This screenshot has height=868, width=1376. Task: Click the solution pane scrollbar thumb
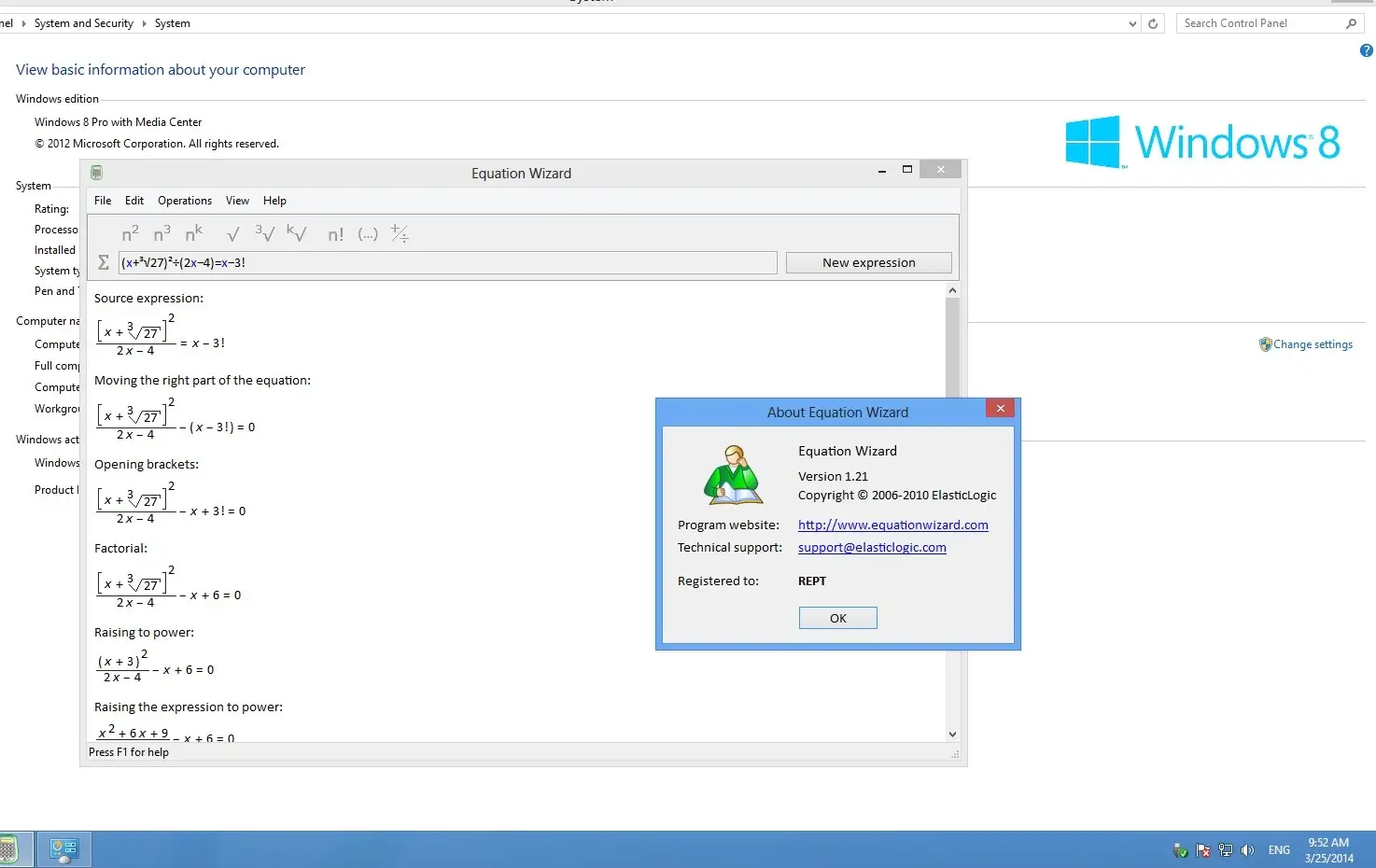click(952, 348)
